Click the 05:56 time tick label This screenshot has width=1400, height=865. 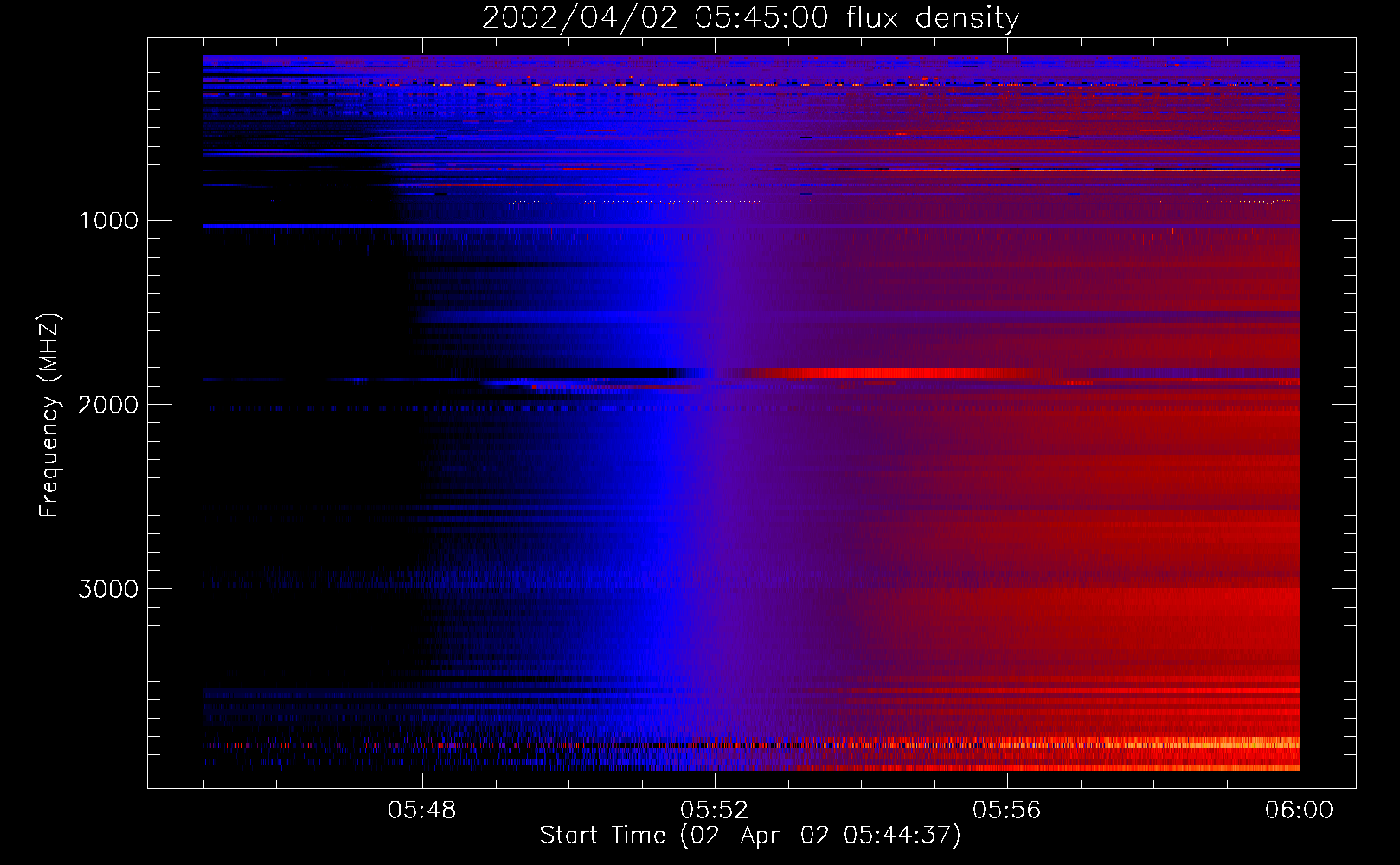coord(1007,811)
